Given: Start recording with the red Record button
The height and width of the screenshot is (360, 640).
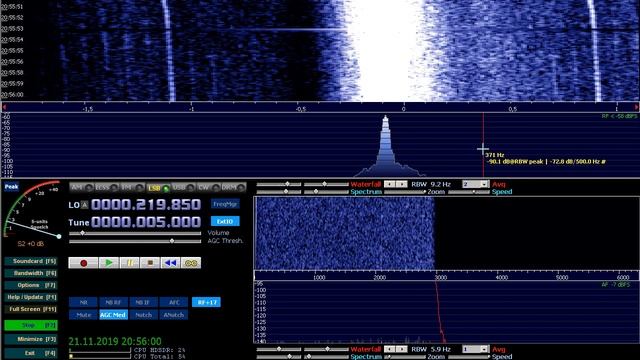Looking at the screenshot, I should [x=83, y=263].
